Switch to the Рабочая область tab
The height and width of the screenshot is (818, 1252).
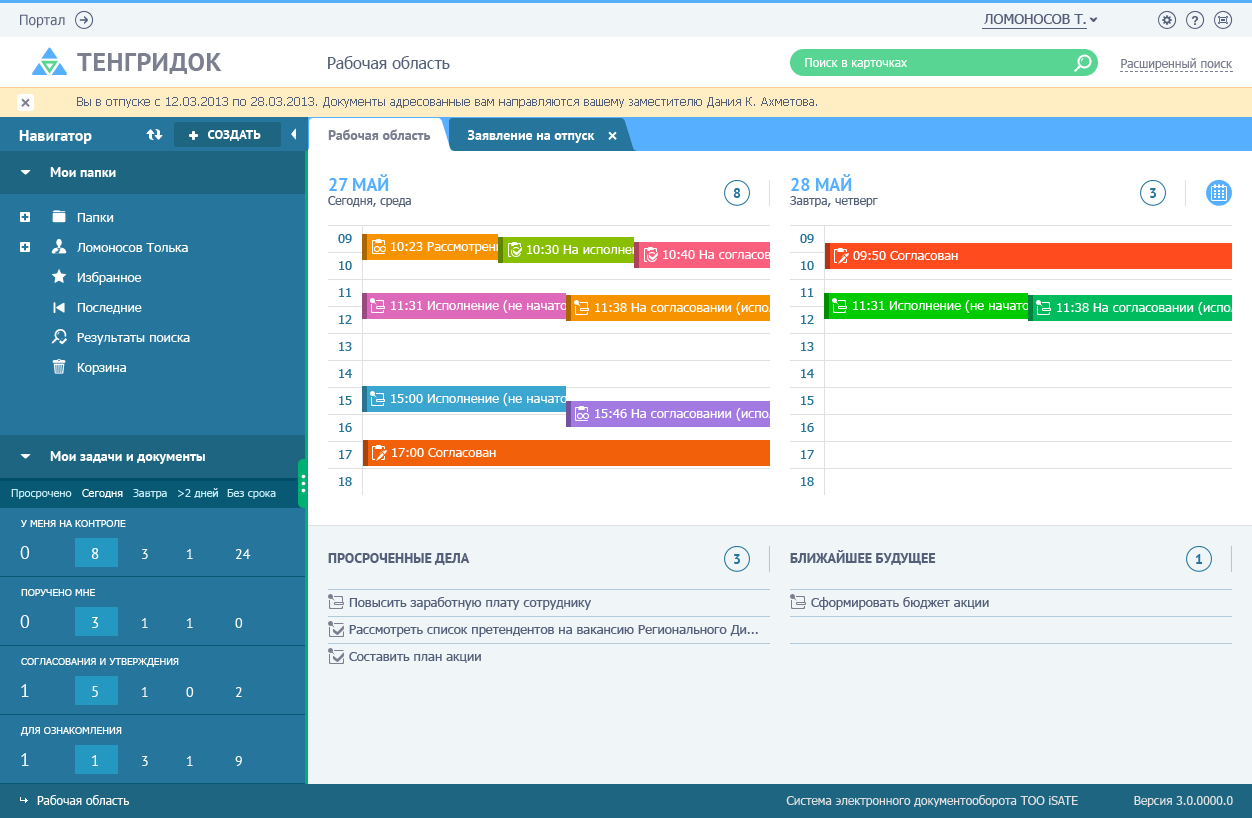(x=379, y=135)
